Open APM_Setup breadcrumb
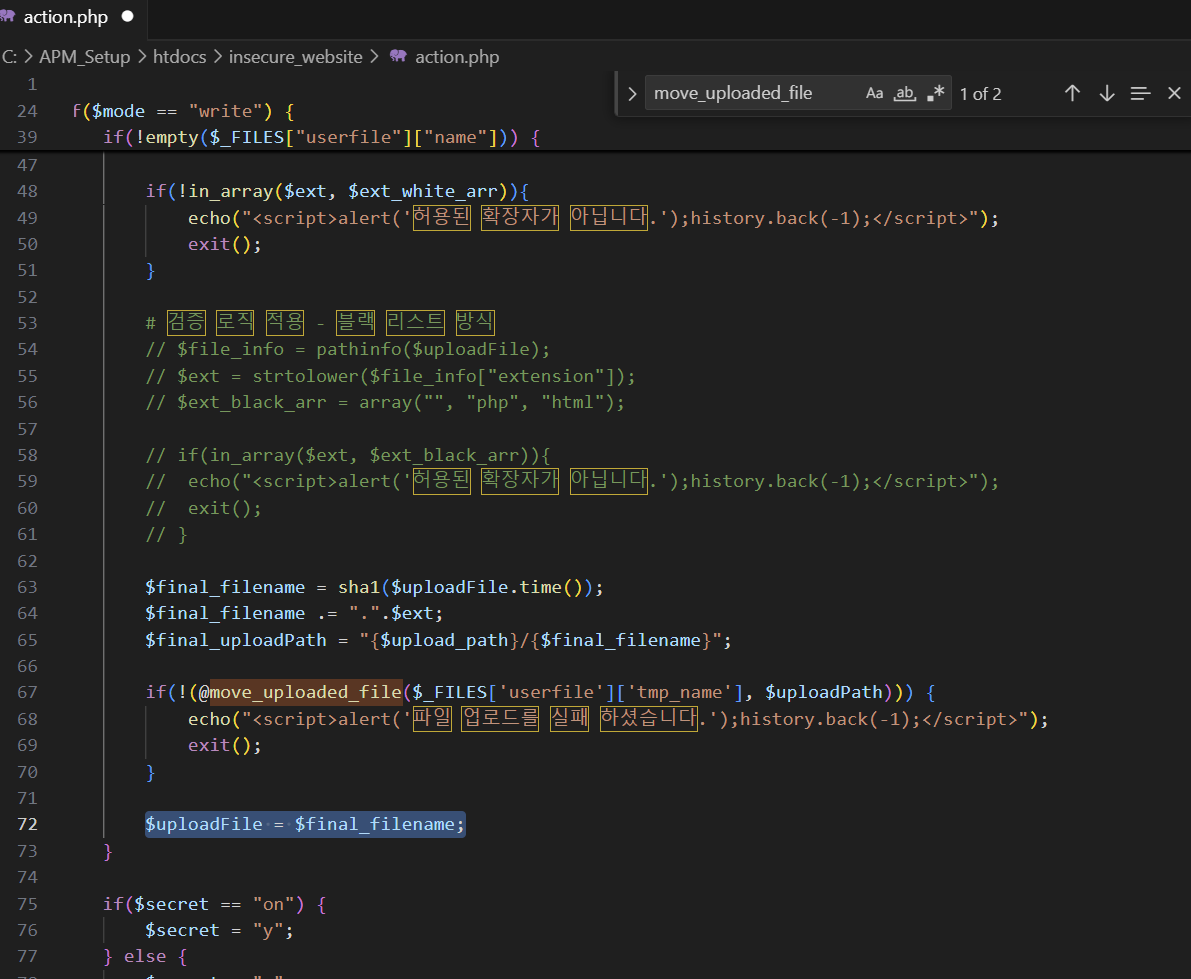This screenshot has height=979, width=1191. pyautogui.click(x=84, y=57)
